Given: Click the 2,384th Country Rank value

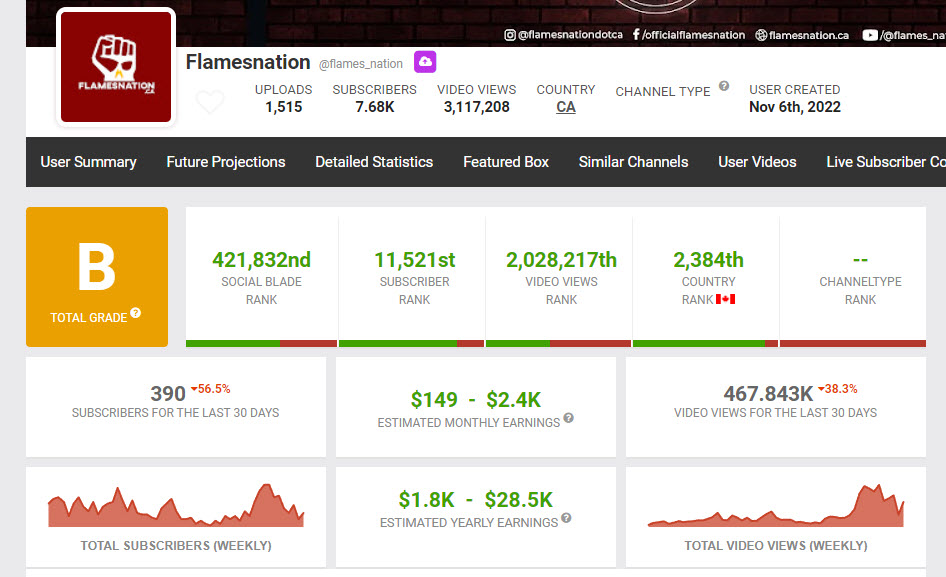Looking at the screenshot, I should [708, 260].
